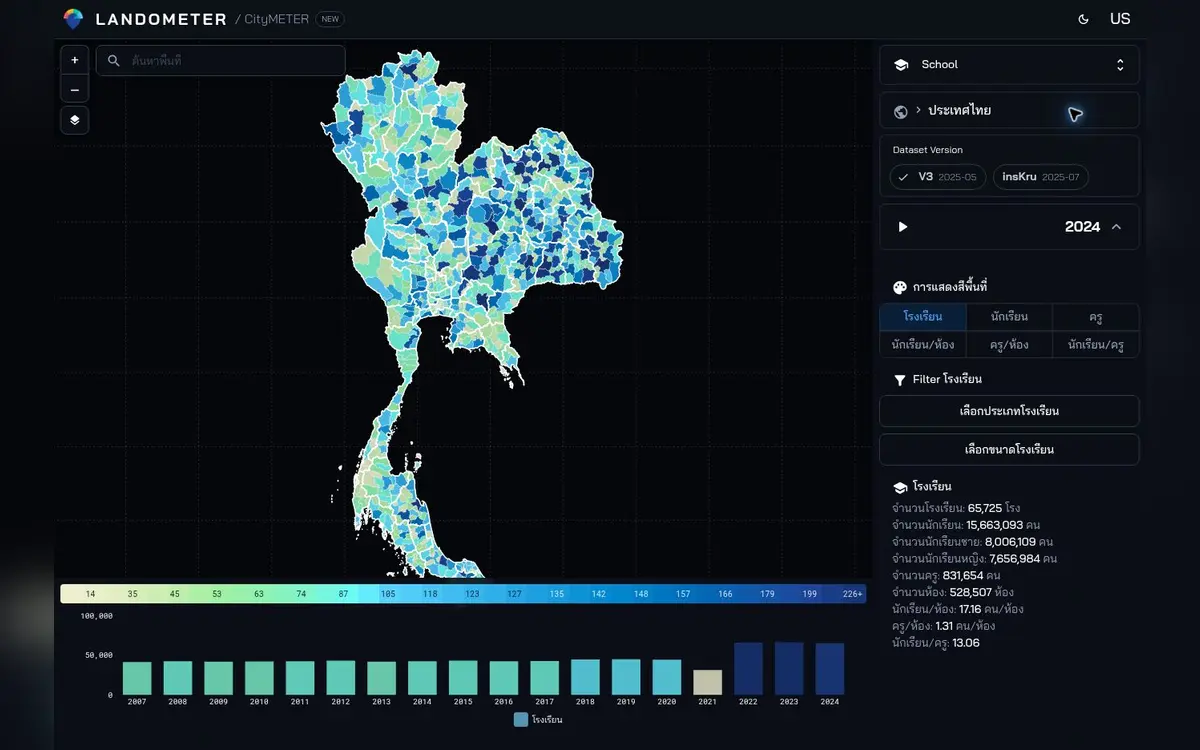Select the ครู/ห้อง color display tab
This screenshot has height=750, width=1200.
pos(1009,345)
